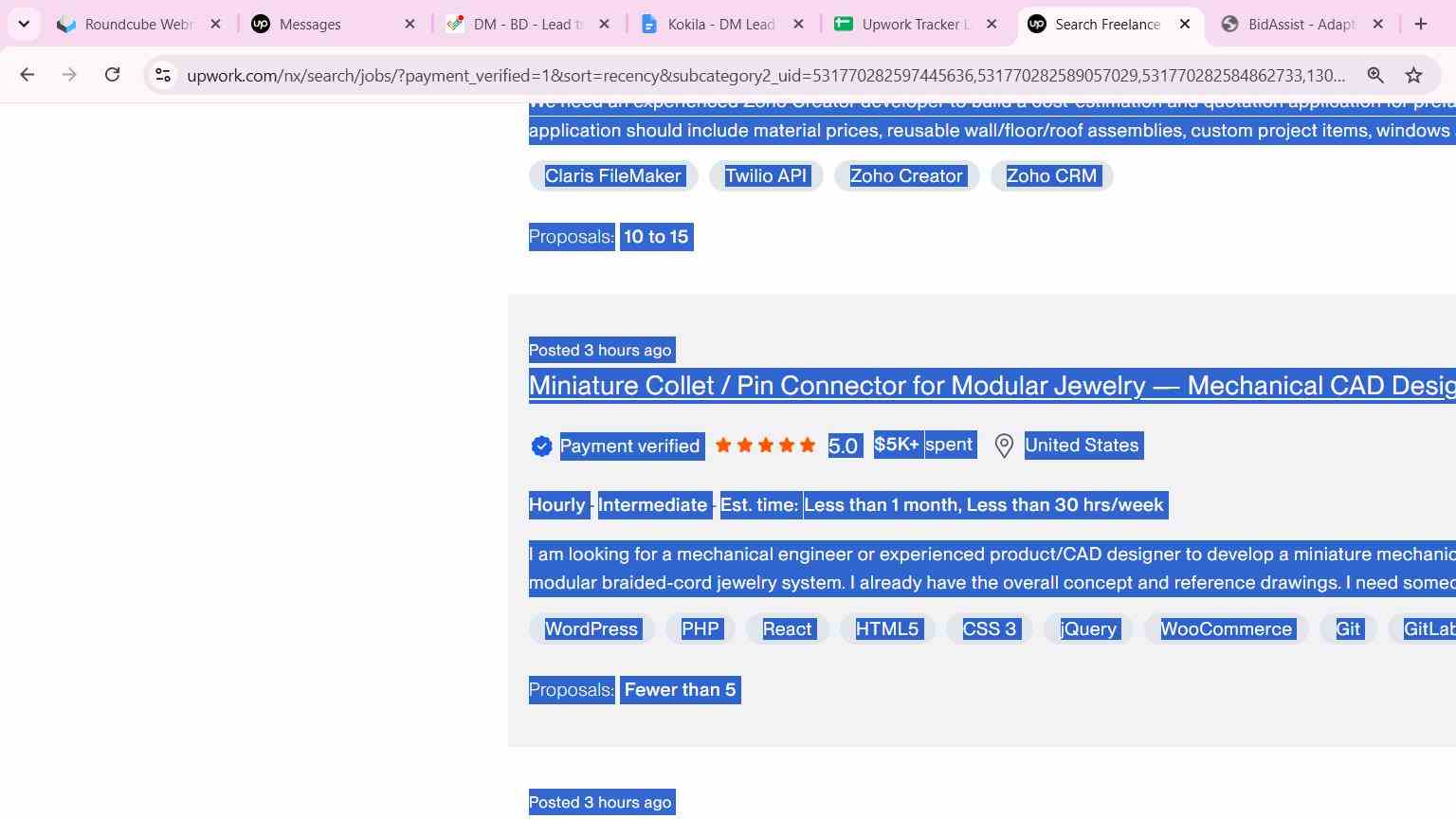1456x819 pixels.
Task: Go back with the browser back arrow
Action: click(27, 75)
